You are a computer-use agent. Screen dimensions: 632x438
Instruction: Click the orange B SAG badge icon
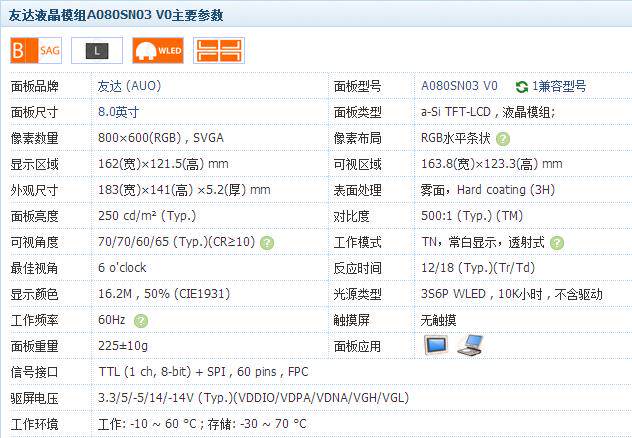(36, 50)
